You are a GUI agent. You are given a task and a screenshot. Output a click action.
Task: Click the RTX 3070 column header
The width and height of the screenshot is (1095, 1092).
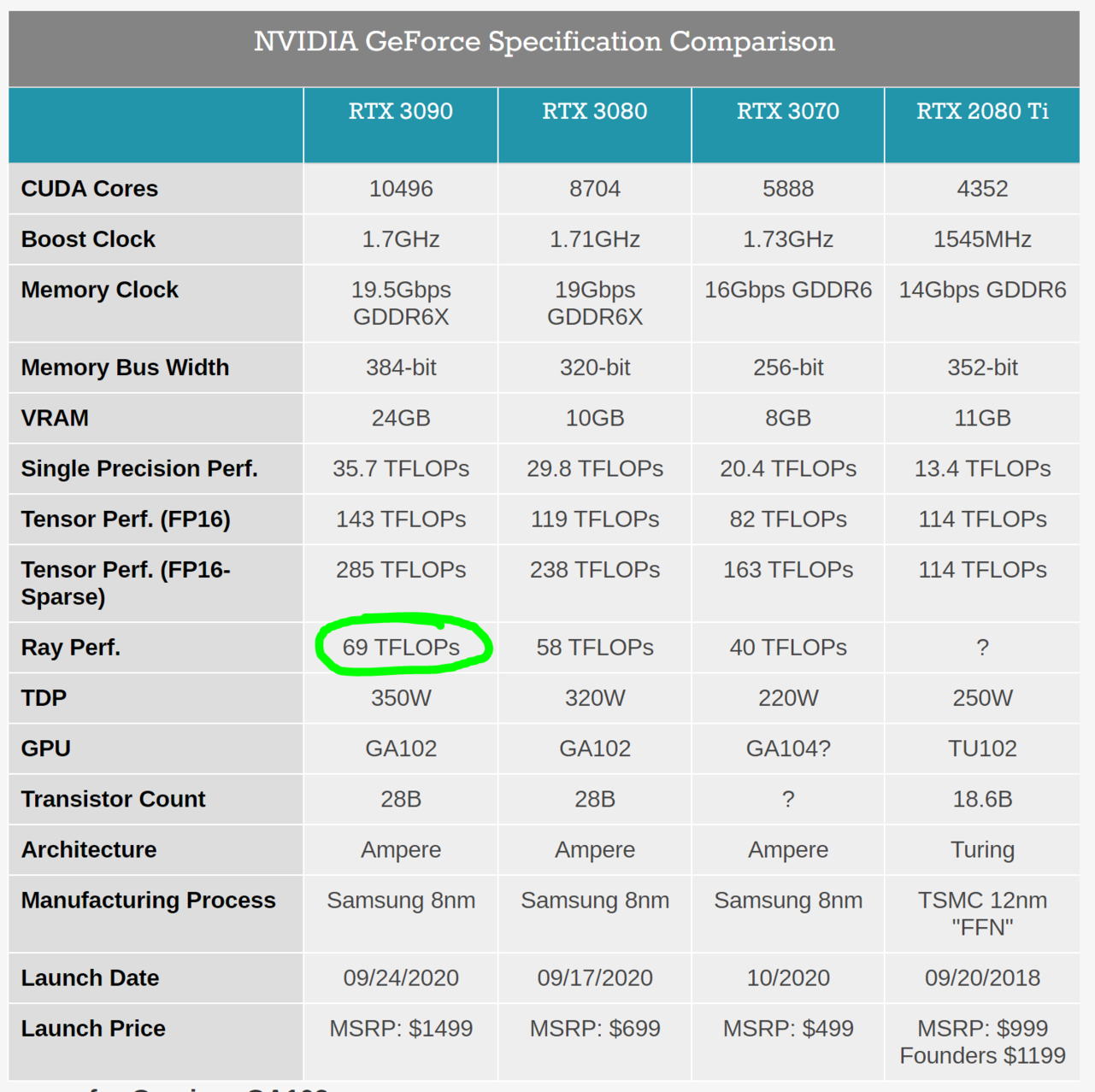tap(787, 112)
